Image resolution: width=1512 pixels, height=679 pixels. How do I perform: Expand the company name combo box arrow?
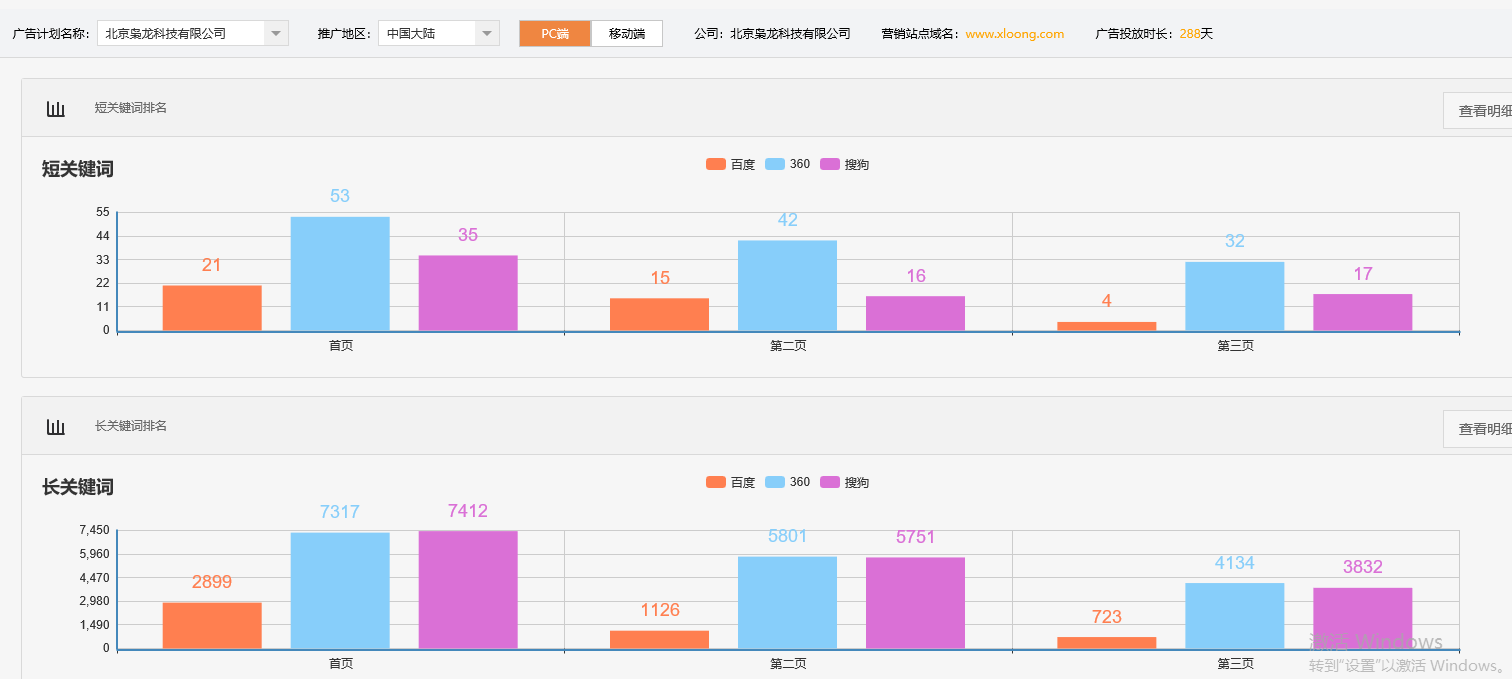pos(276,32)
